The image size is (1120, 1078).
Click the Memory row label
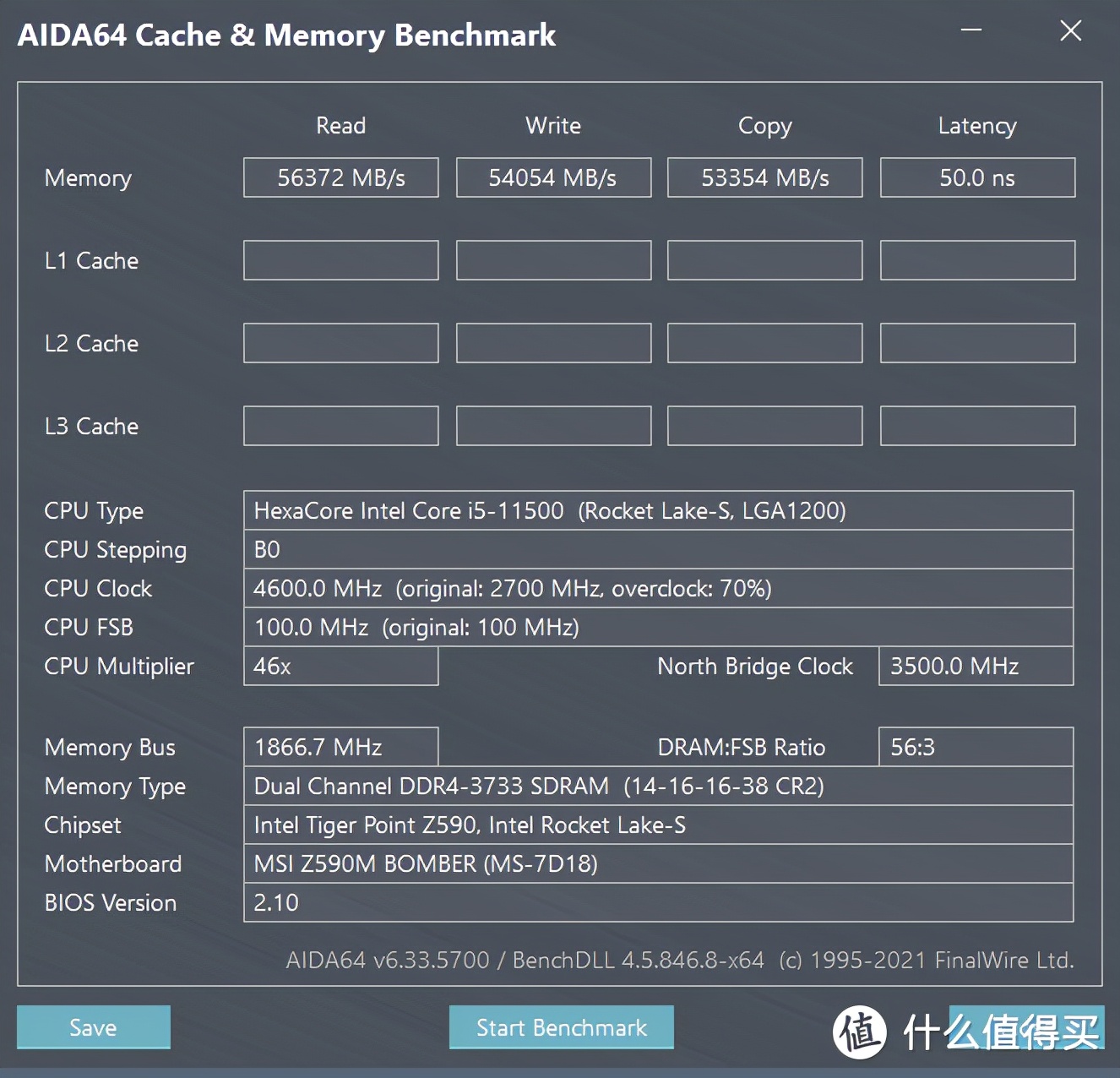point(88,178)
